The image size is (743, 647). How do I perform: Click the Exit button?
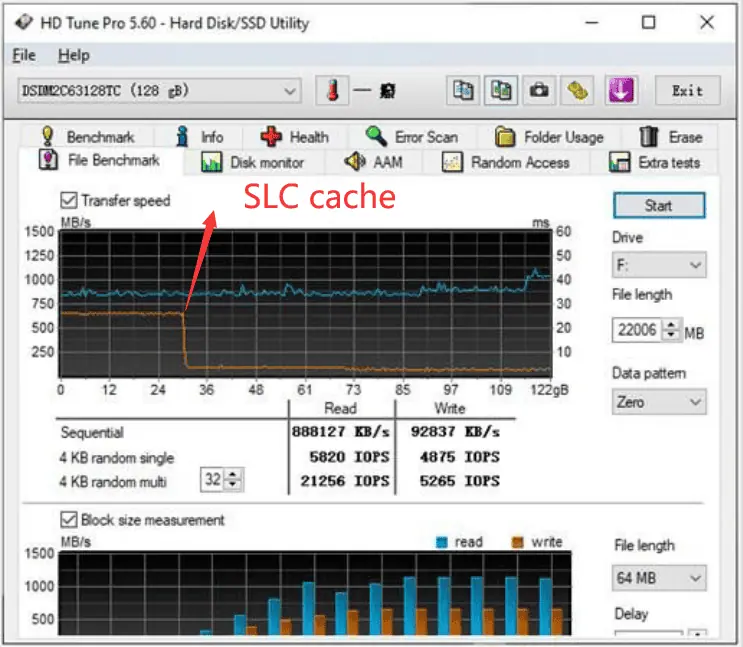[x=688, y=90]
